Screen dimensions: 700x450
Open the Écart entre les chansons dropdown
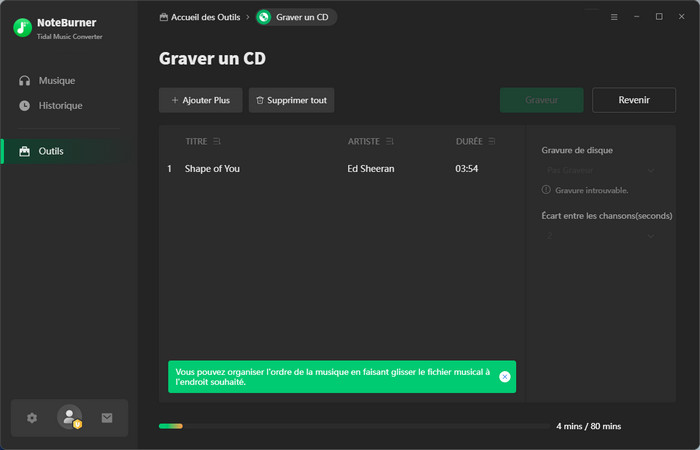[x=600, y=235]
